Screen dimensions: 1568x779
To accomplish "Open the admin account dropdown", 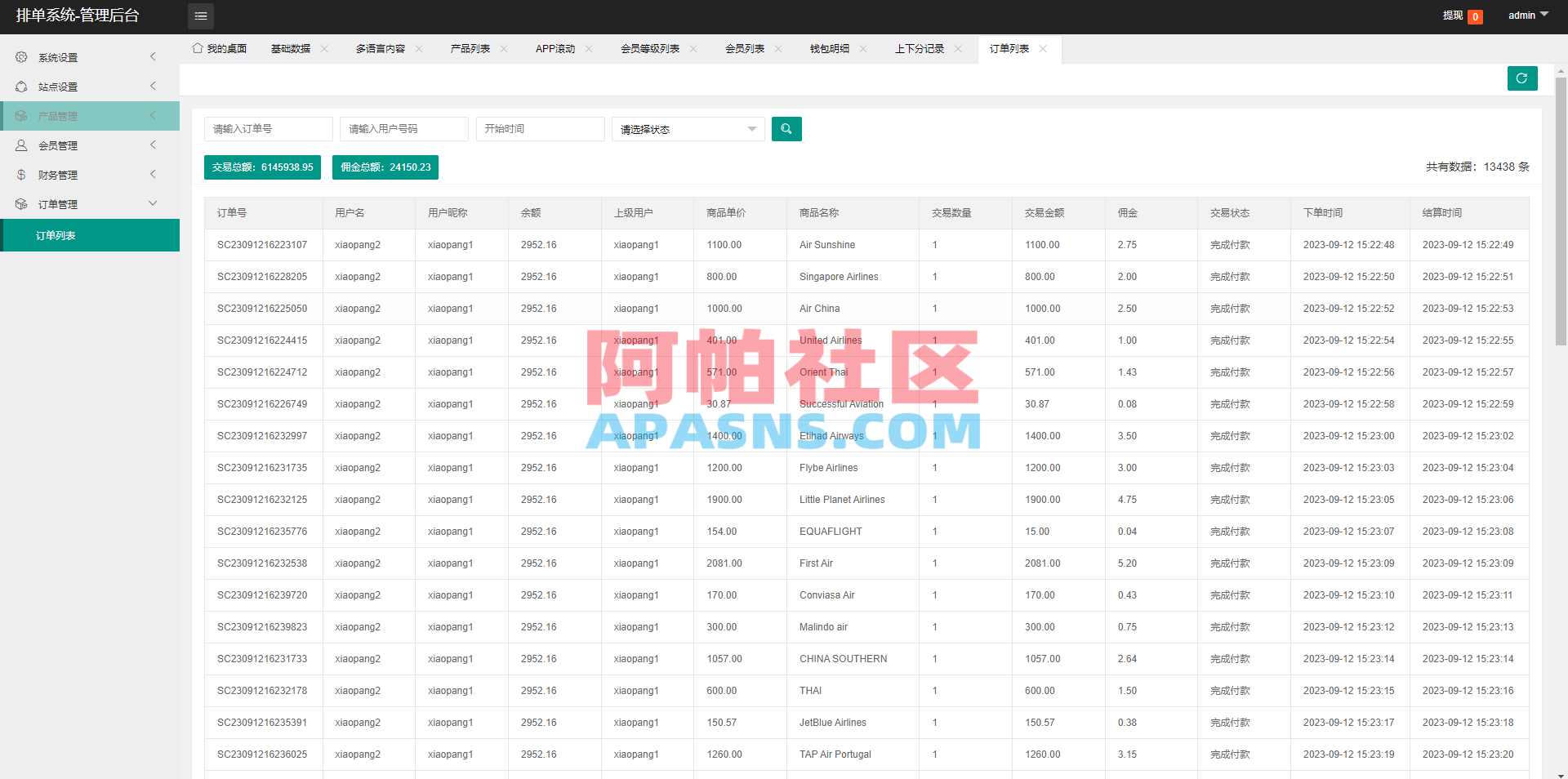I will click(x=1526, y=15).
